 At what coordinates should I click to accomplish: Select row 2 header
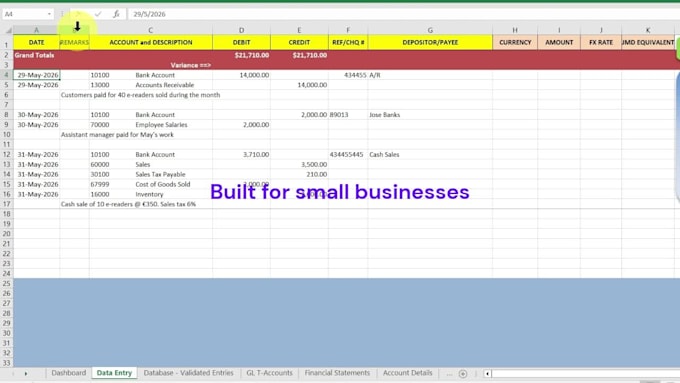pyautogui.click(x=7, y=55)
